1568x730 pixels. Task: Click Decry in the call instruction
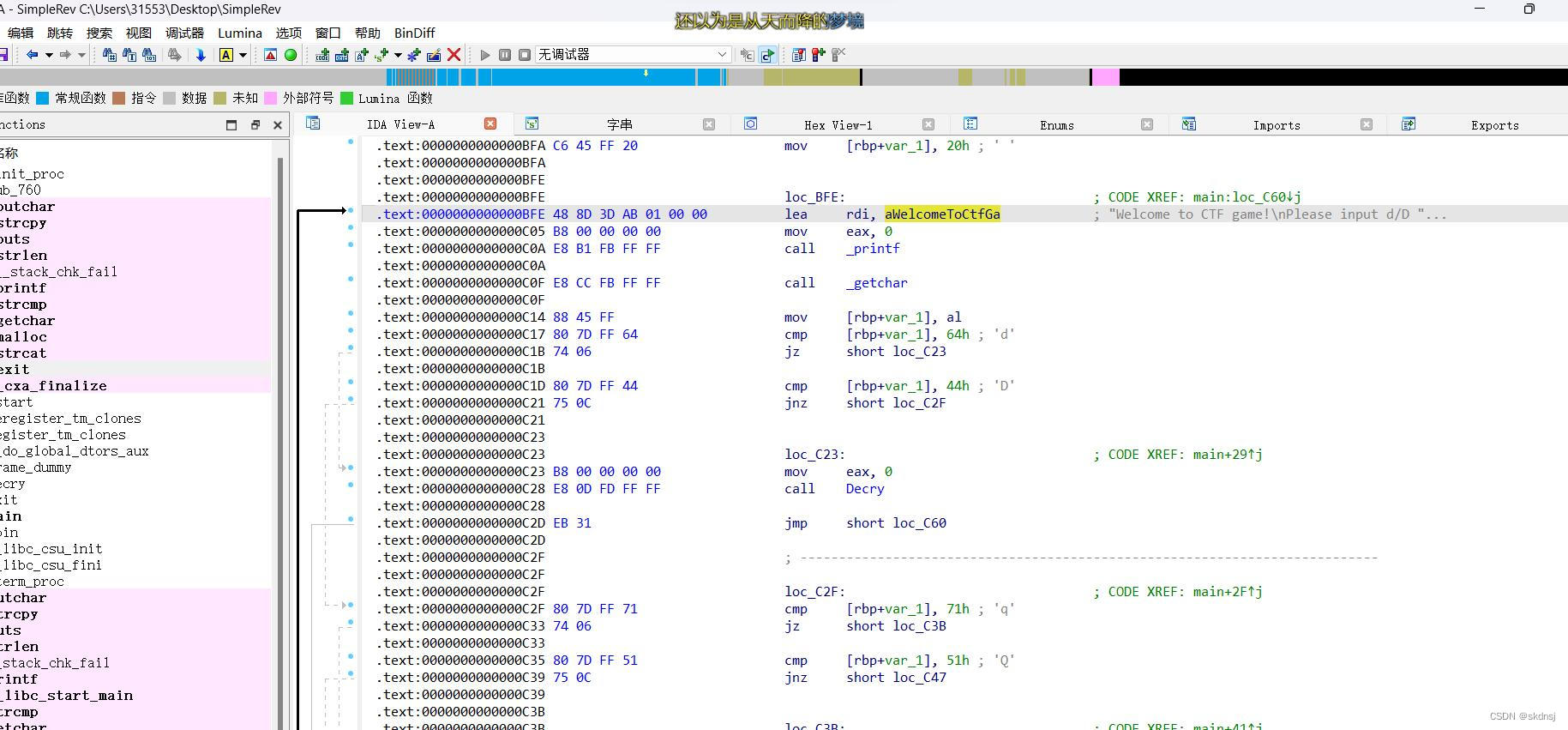point(865,489)
